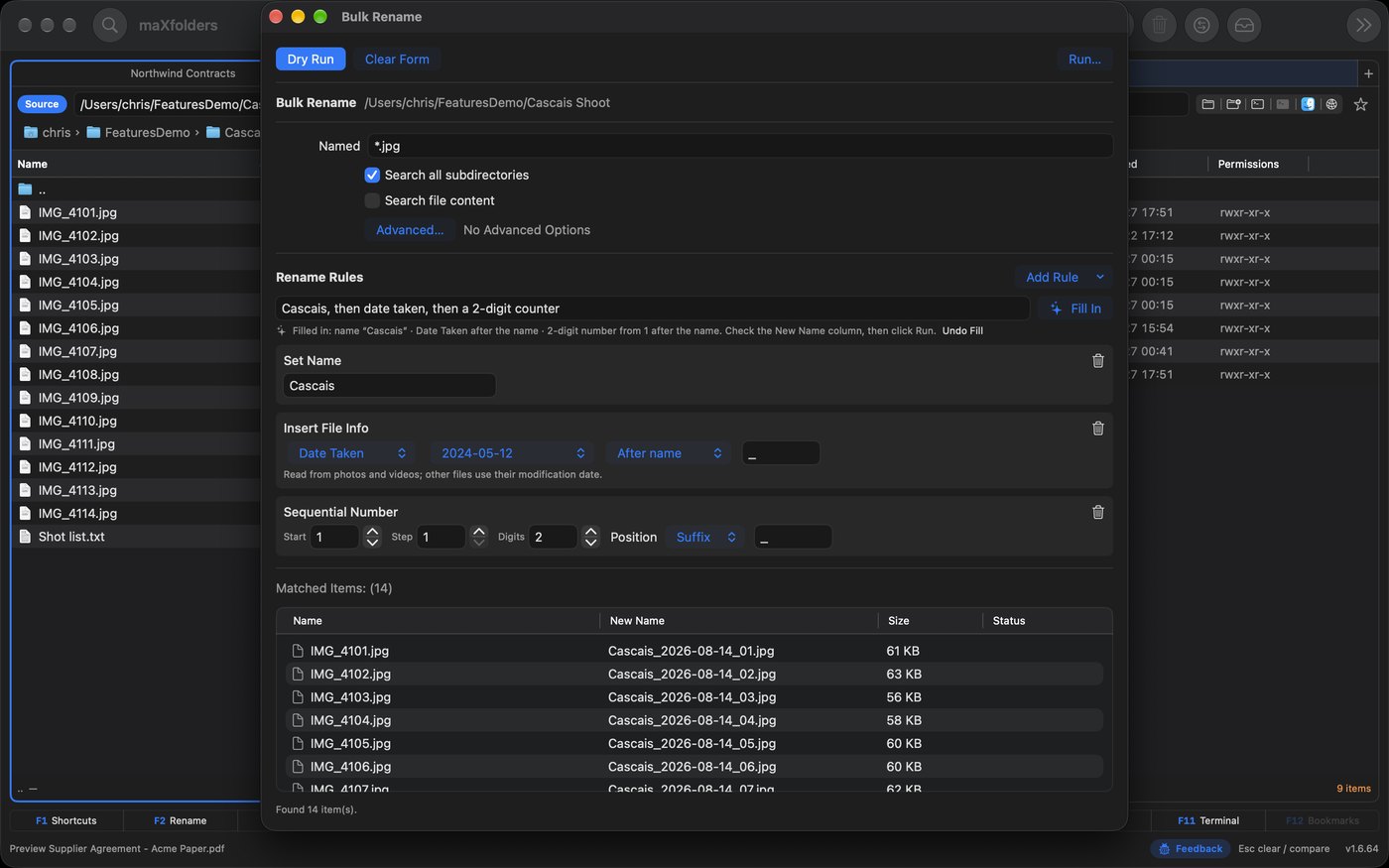Click the Feedback button in the status bar

coord(1191,849)
